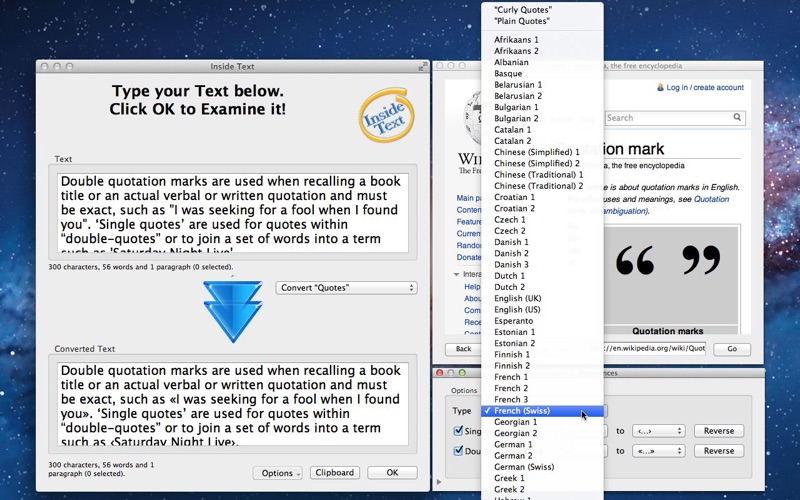The height and width of the screenshot is (500, 800).
Task: Open the Convert "Quotes" dropdown
Action: (x=346, y=288)
